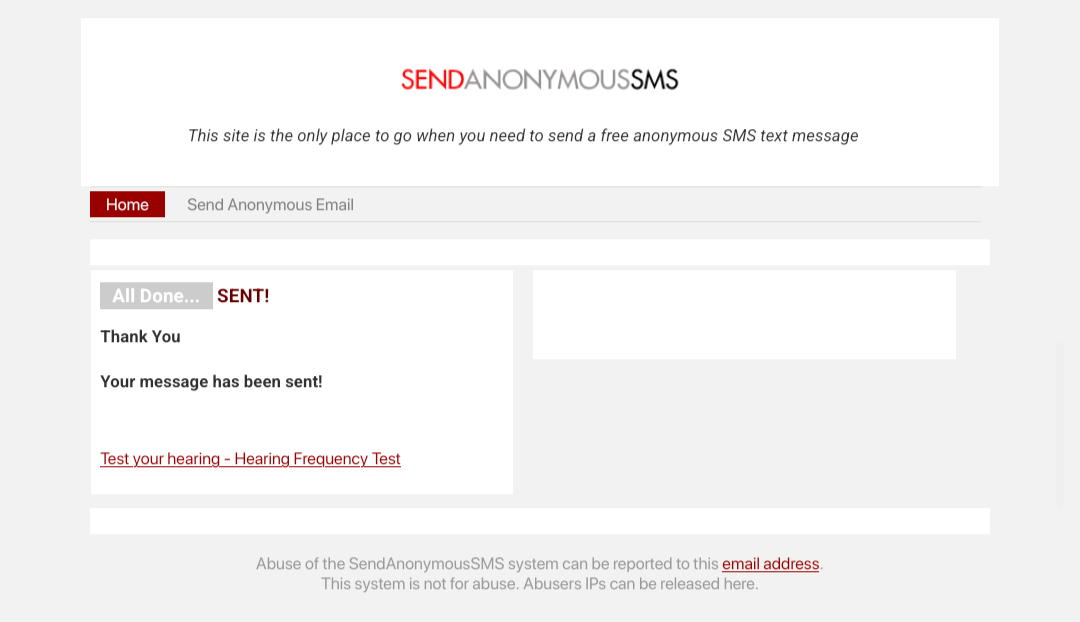Click the blank banner strip below confirmation panel
Viewport: 1080px width, 622px height.
(540, 521)
